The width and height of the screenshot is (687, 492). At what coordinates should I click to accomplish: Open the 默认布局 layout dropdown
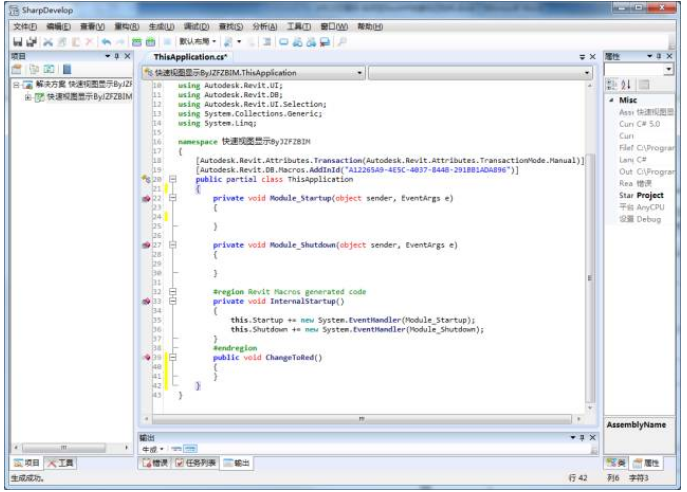point(198,42)
